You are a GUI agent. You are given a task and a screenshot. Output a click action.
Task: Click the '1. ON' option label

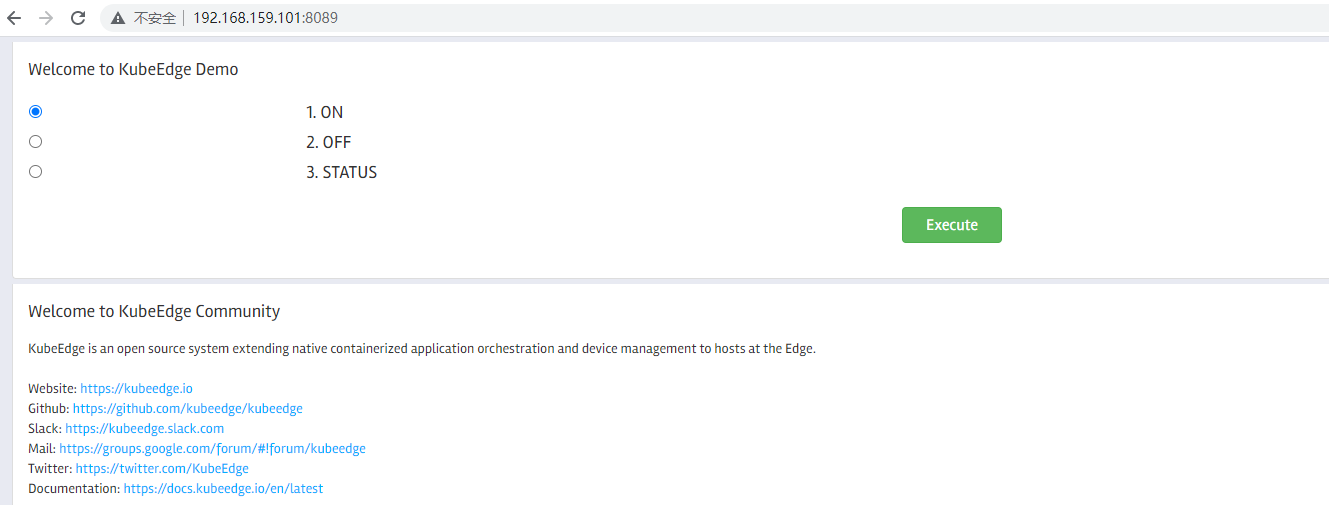click(x=324, y=112)
